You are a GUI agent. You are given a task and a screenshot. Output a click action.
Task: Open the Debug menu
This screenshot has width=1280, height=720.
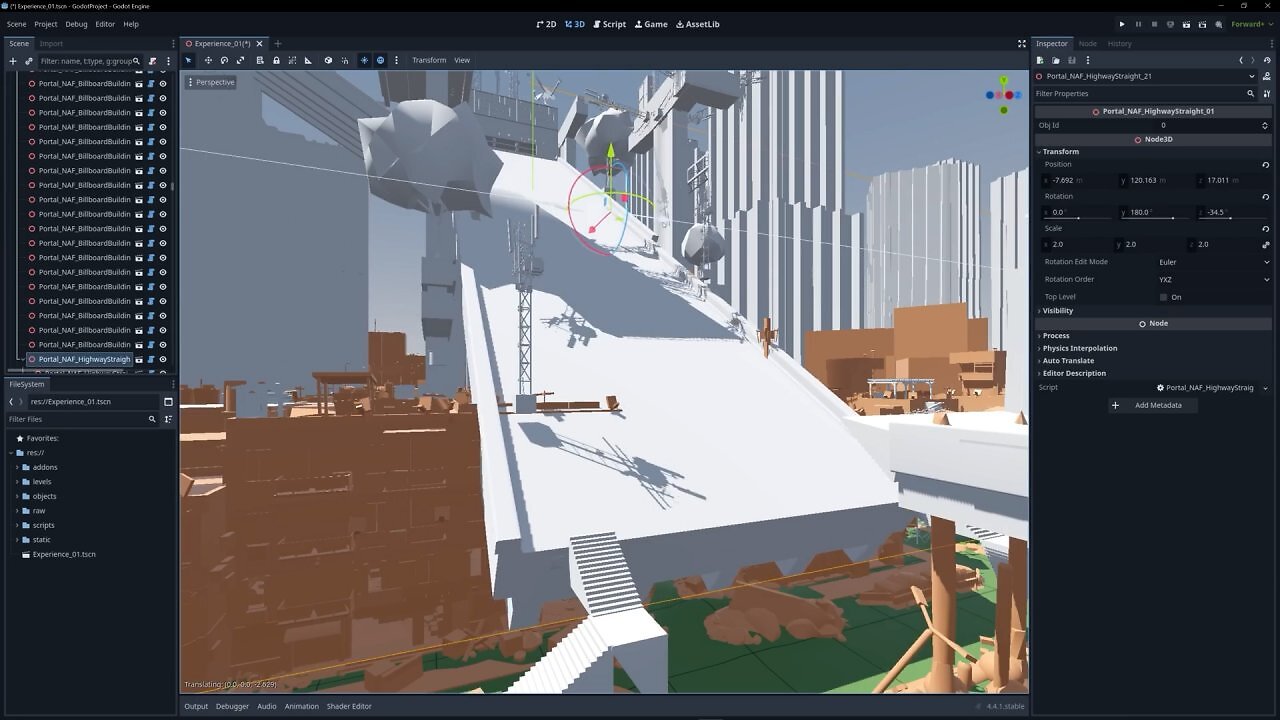coord(76,24)
